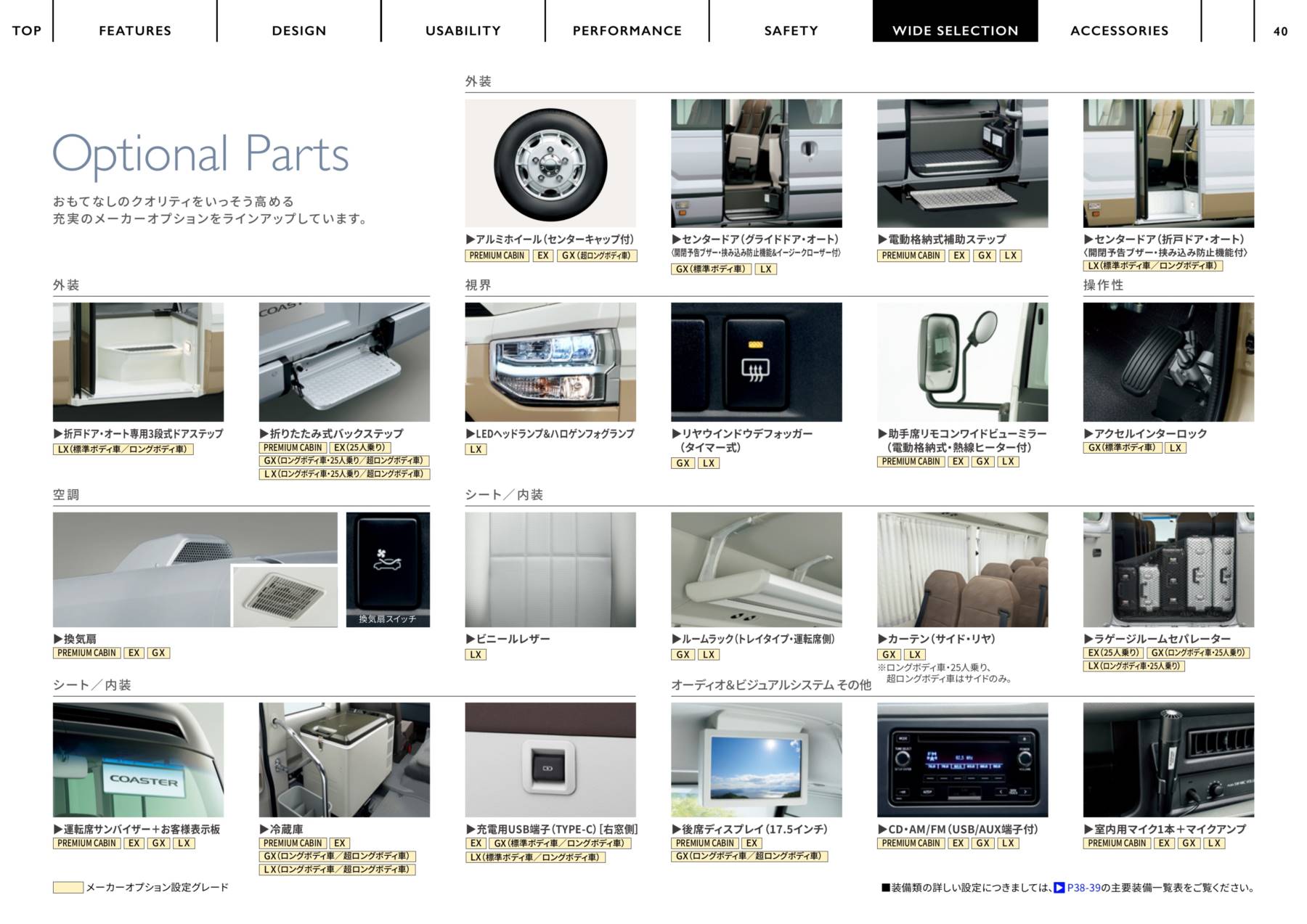The image size is (1307, 924).
Task: Open the FEATURES tab
Action: click(x=135, y=30)
